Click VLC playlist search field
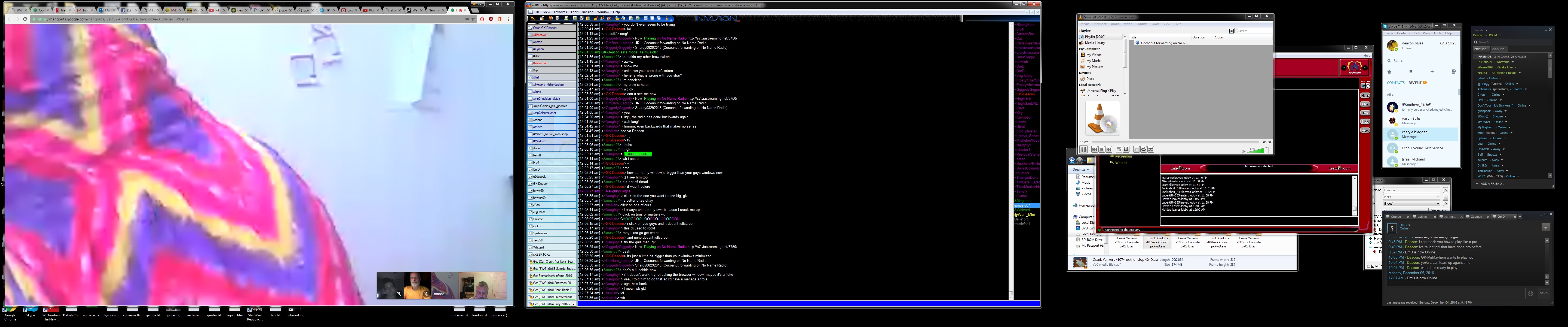1568x327 pixels. [x=1255, y=31]
